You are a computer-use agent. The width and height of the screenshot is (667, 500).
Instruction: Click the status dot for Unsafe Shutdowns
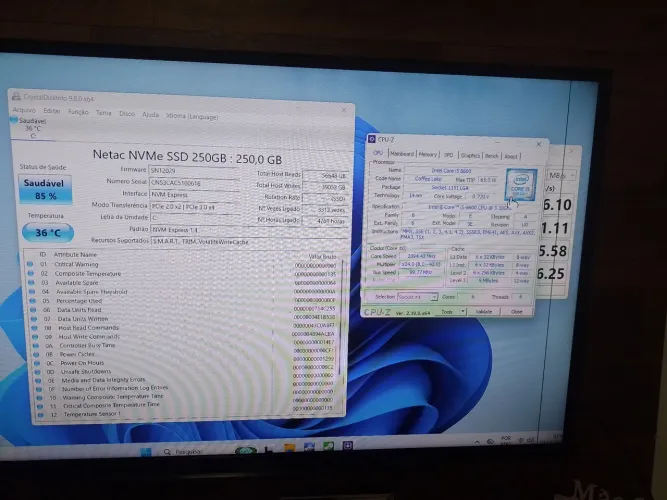[38, 371]
